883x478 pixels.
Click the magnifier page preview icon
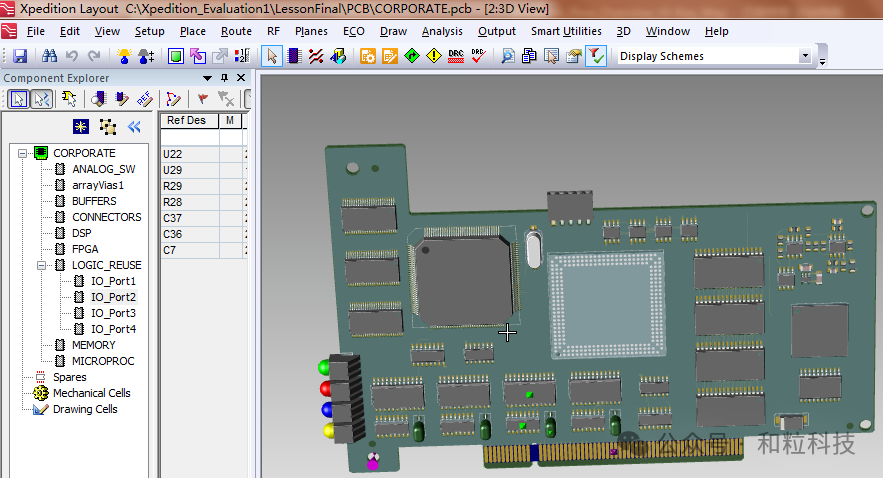coord(507,57)
